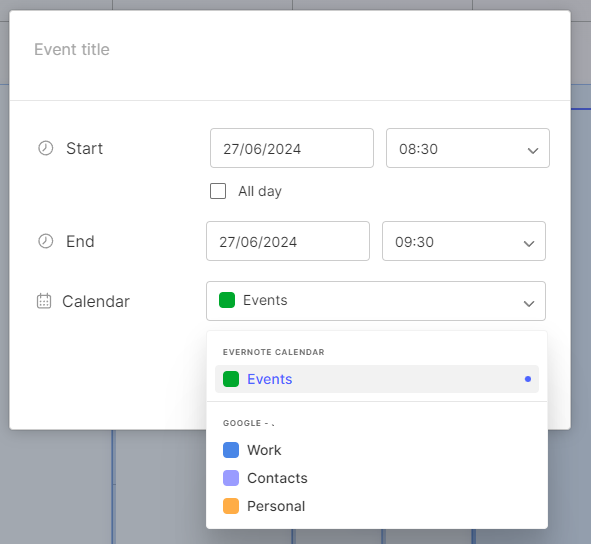Click the Start time chevron arrow

(533, 150)
